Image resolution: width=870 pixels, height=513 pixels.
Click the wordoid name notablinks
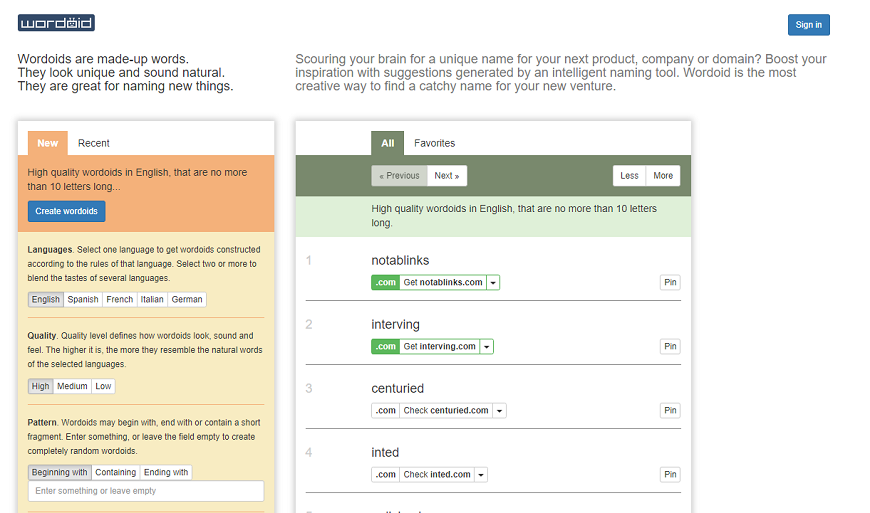pos(400,261)
